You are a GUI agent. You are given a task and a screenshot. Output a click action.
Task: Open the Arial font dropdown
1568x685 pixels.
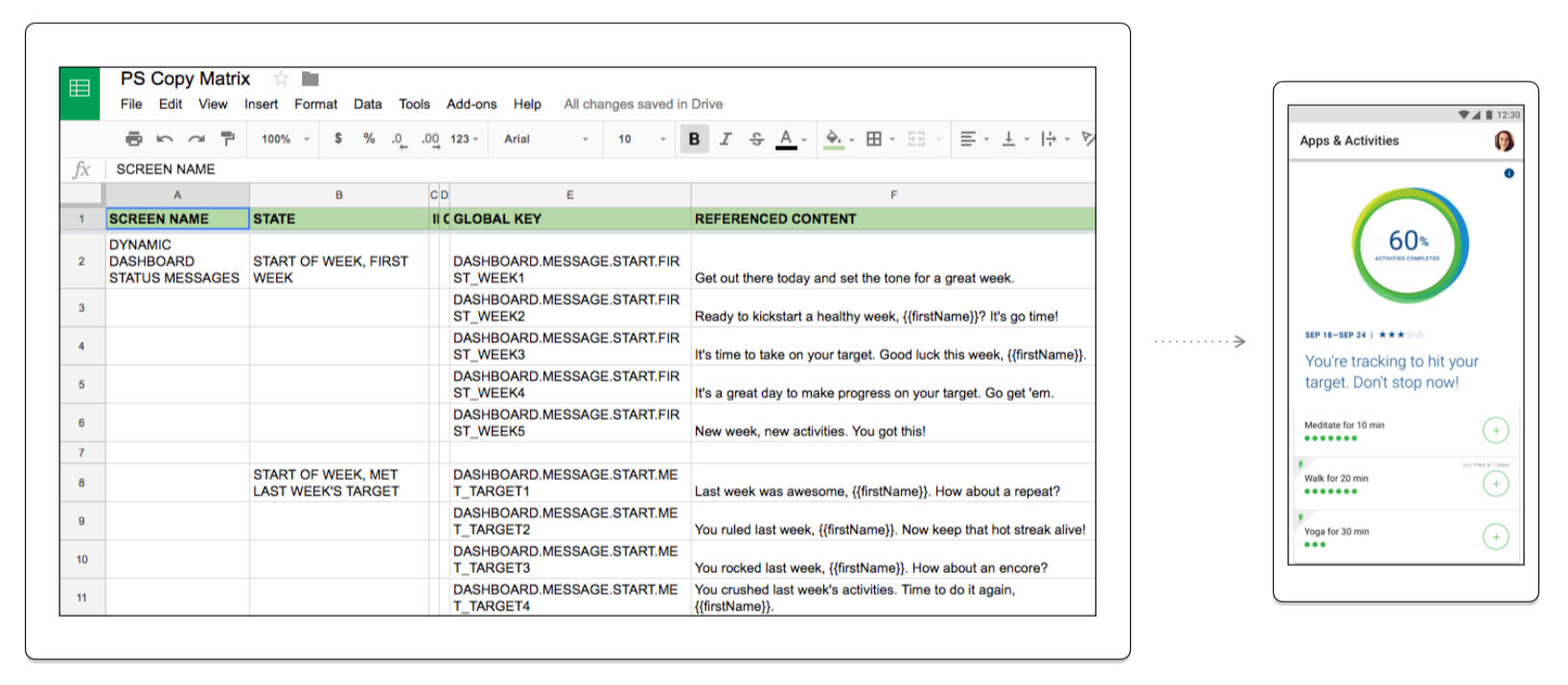[x=546, y=139]
